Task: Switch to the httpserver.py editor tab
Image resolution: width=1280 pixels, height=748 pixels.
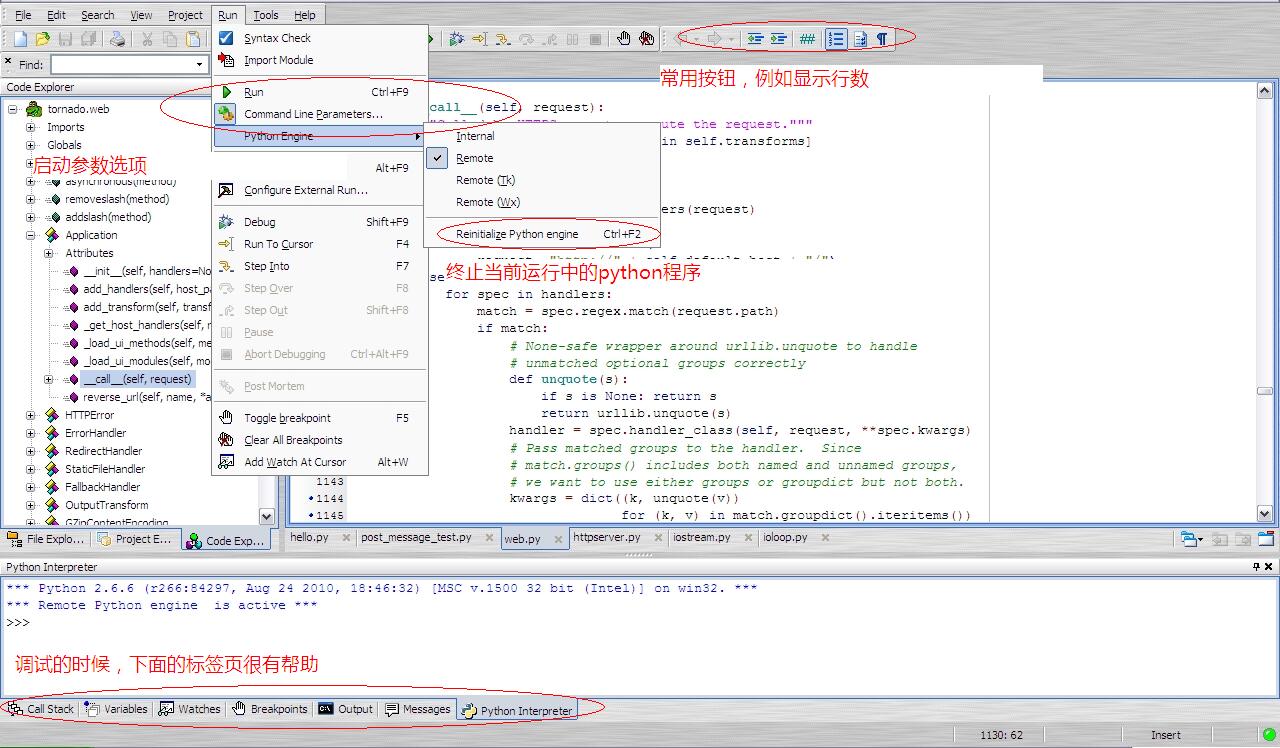Action: coord(606,537)
